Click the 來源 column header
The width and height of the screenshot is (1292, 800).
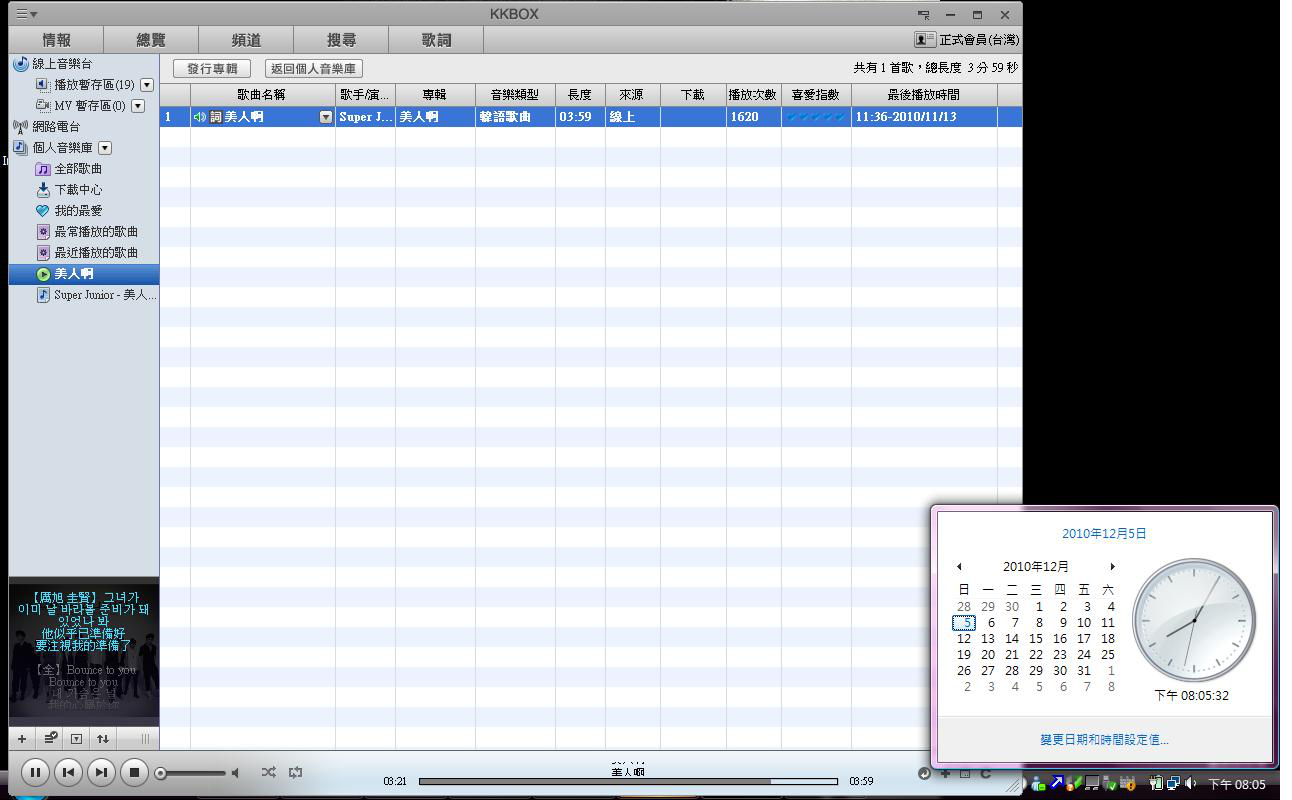pos(632,95)
